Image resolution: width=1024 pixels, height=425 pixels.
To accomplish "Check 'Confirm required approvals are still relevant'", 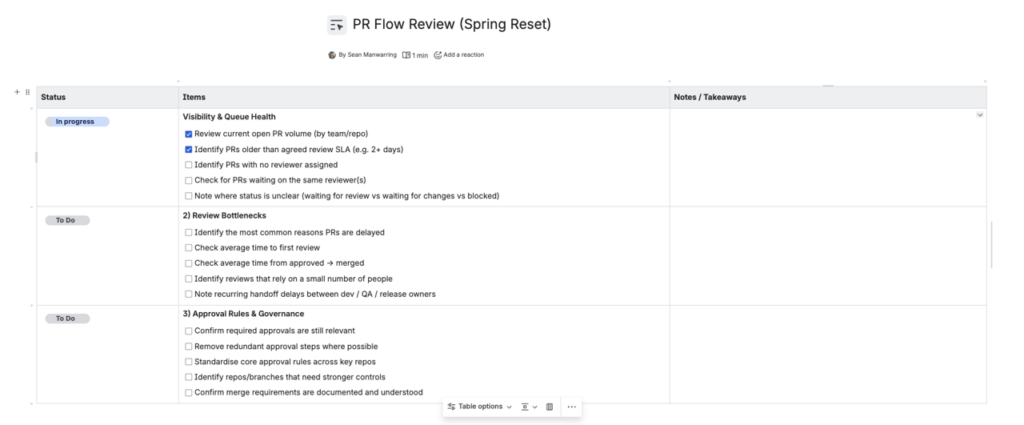I will tap(189, 330).
